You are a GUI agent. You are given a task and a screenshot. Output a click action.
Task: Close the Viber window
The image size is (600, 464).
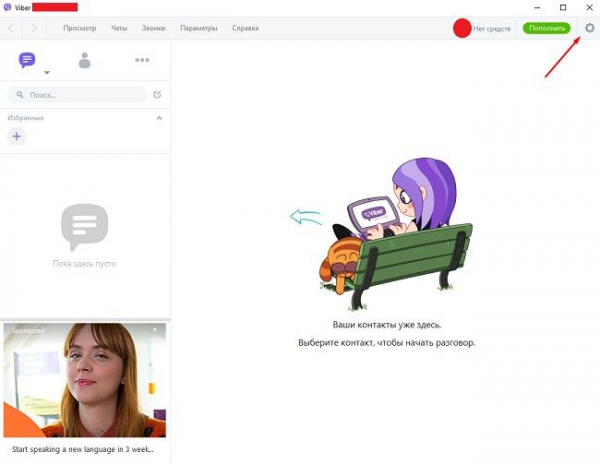[590, 7]
